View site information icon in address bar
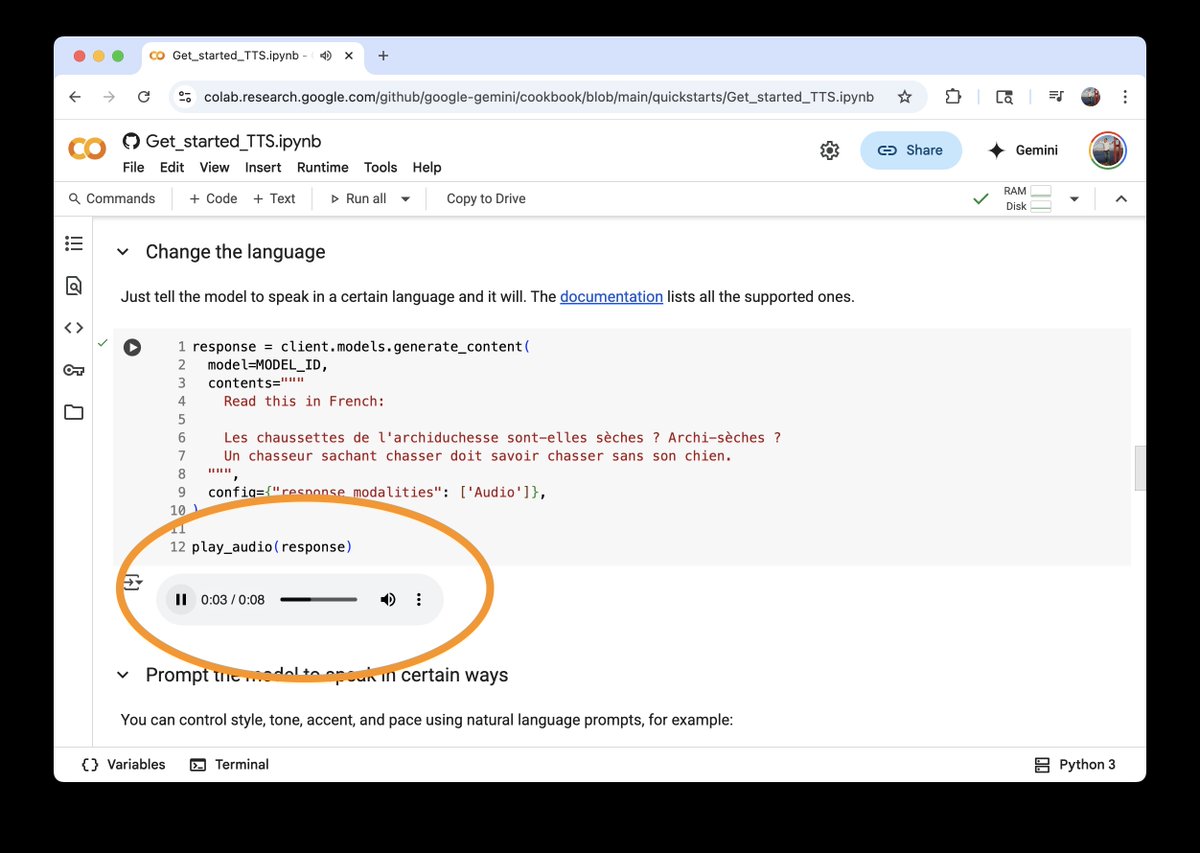The width and height of the screenshot is (1200, 853). click(184, 97)
